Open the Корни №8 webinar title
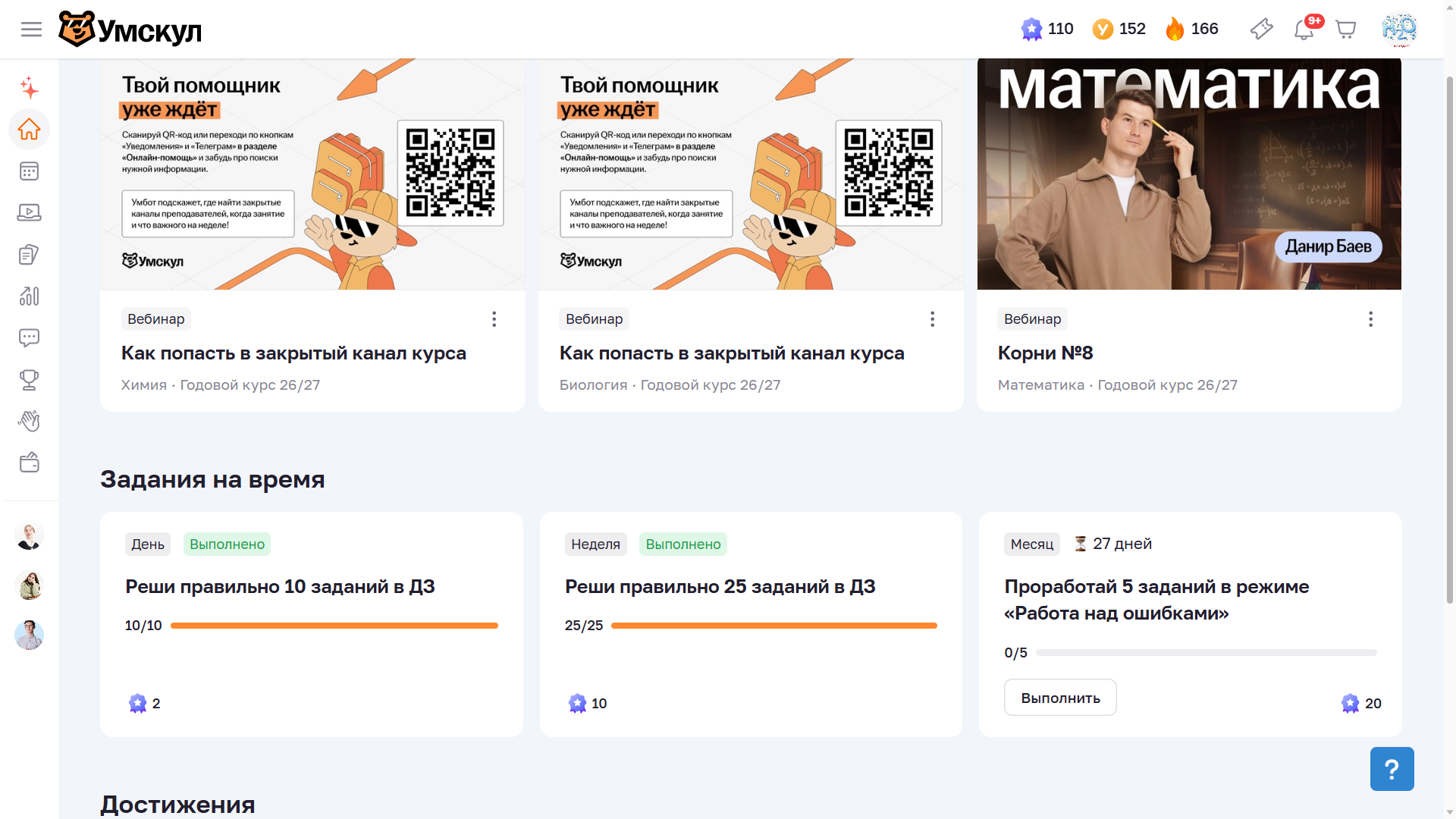 [x=1045, y=353]
